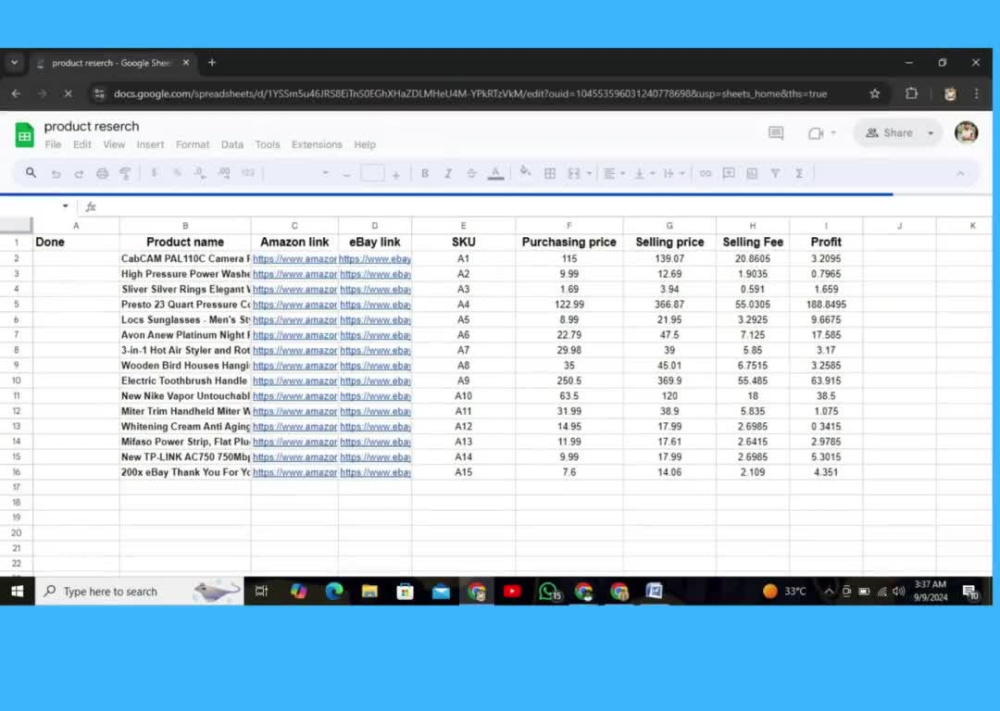Open the Edit menu
Screen dimensions: 1000x711
tap(82, 145)
